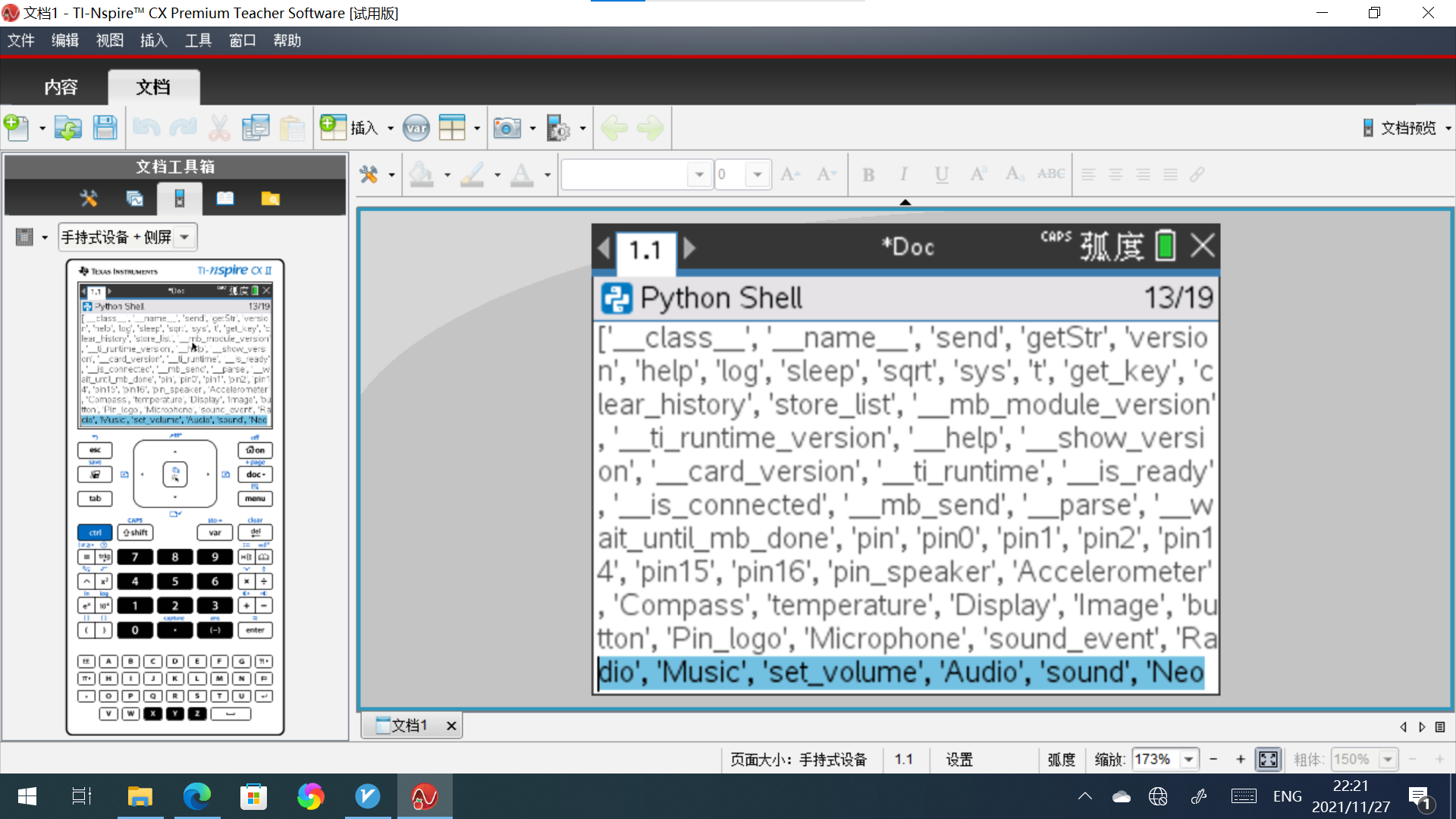Open the Utilities book tab in toolbox

225,199
